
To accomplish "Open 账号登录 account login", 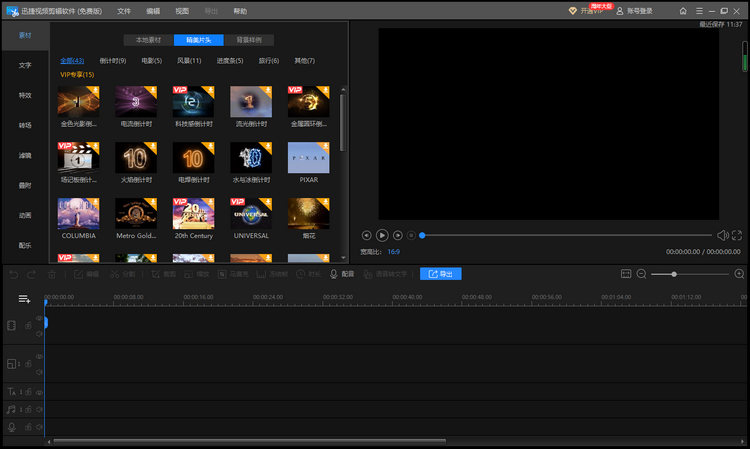I will tap(634, 11).
